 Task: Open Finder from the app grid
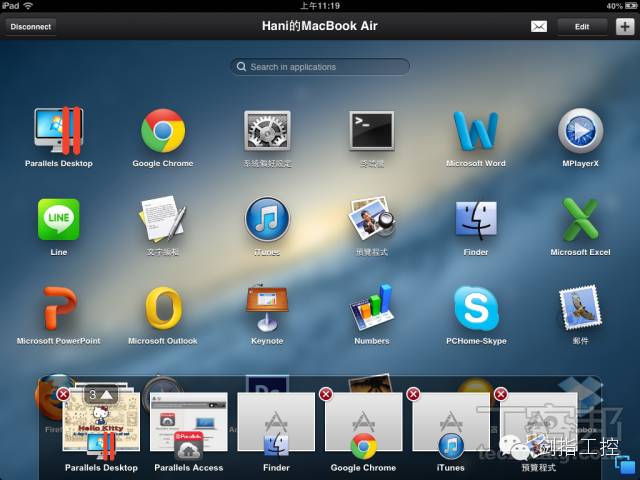pyautogui.click(x=476, y=220)
